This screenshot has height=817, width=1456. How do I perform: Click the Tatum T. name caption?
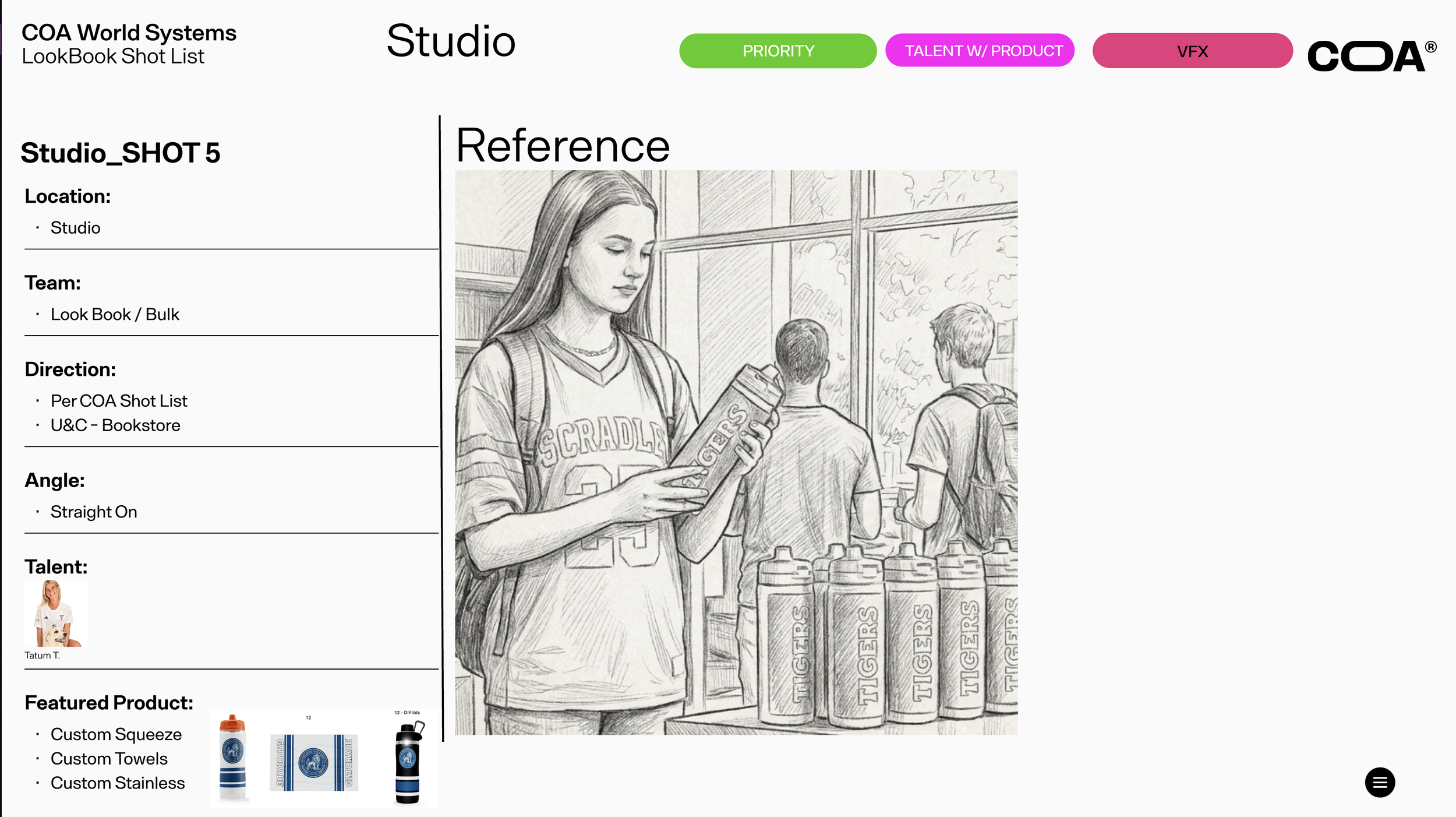pos(42,656)
